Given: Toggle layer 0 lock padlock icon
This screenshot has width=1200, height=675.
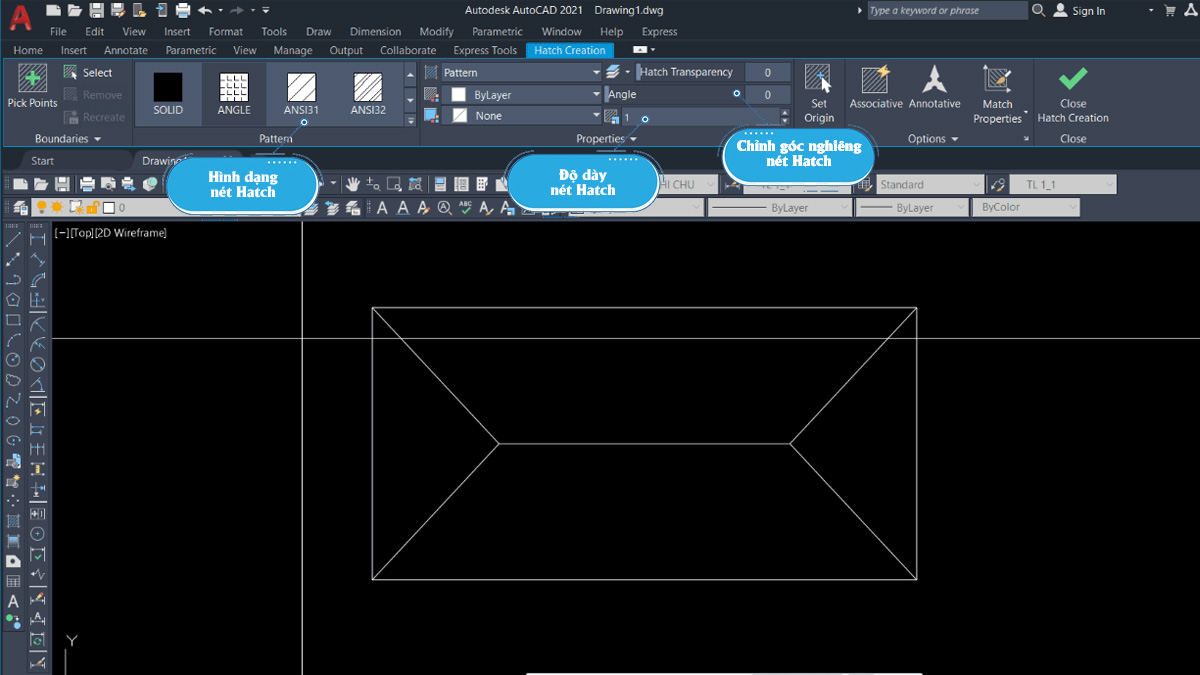Looking at the screenshot, I should click(x=91, y=207).
